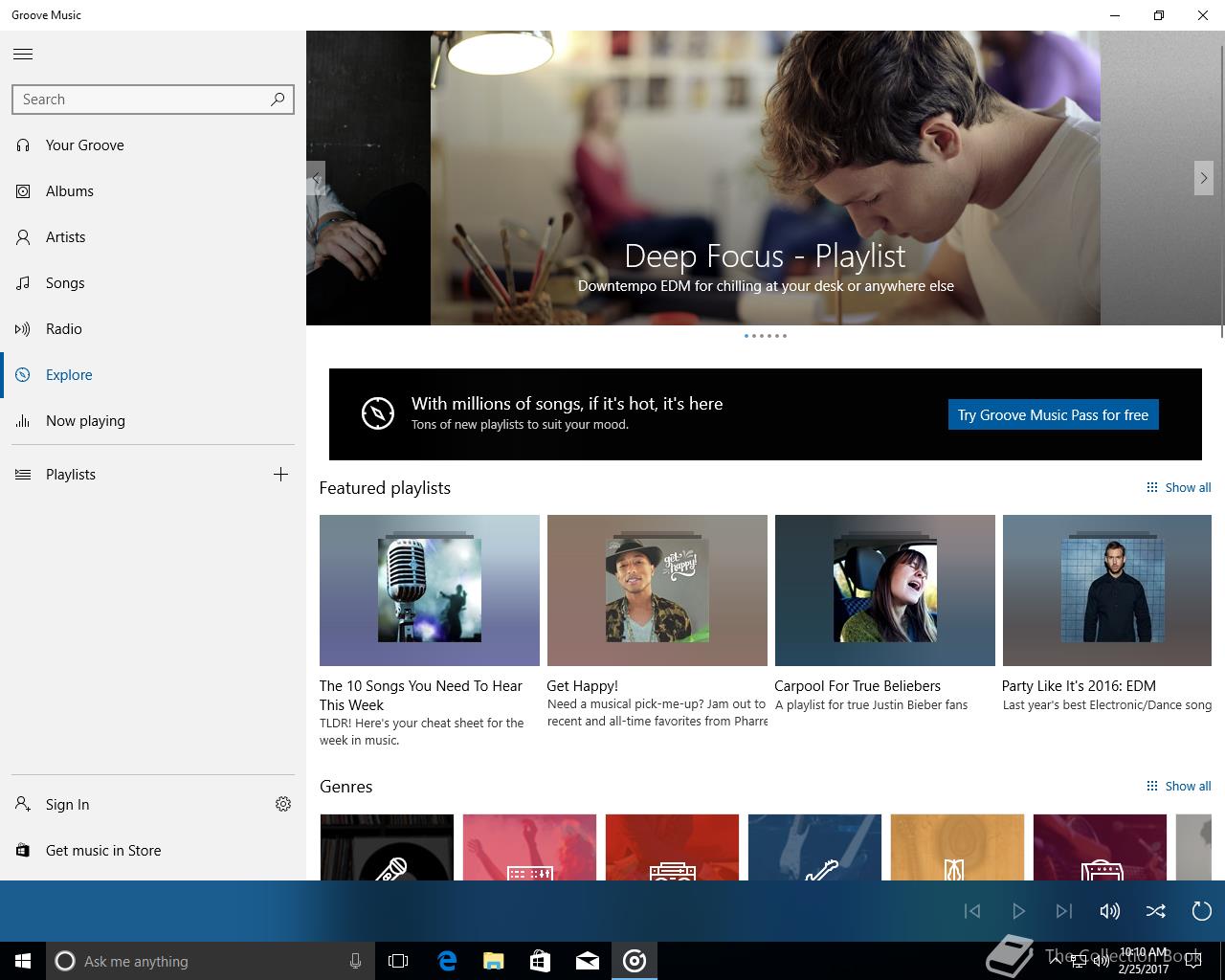The width and height of the screenshot is (1225, 980).
Task: Open the Settings gear
Action: point(283,804)
